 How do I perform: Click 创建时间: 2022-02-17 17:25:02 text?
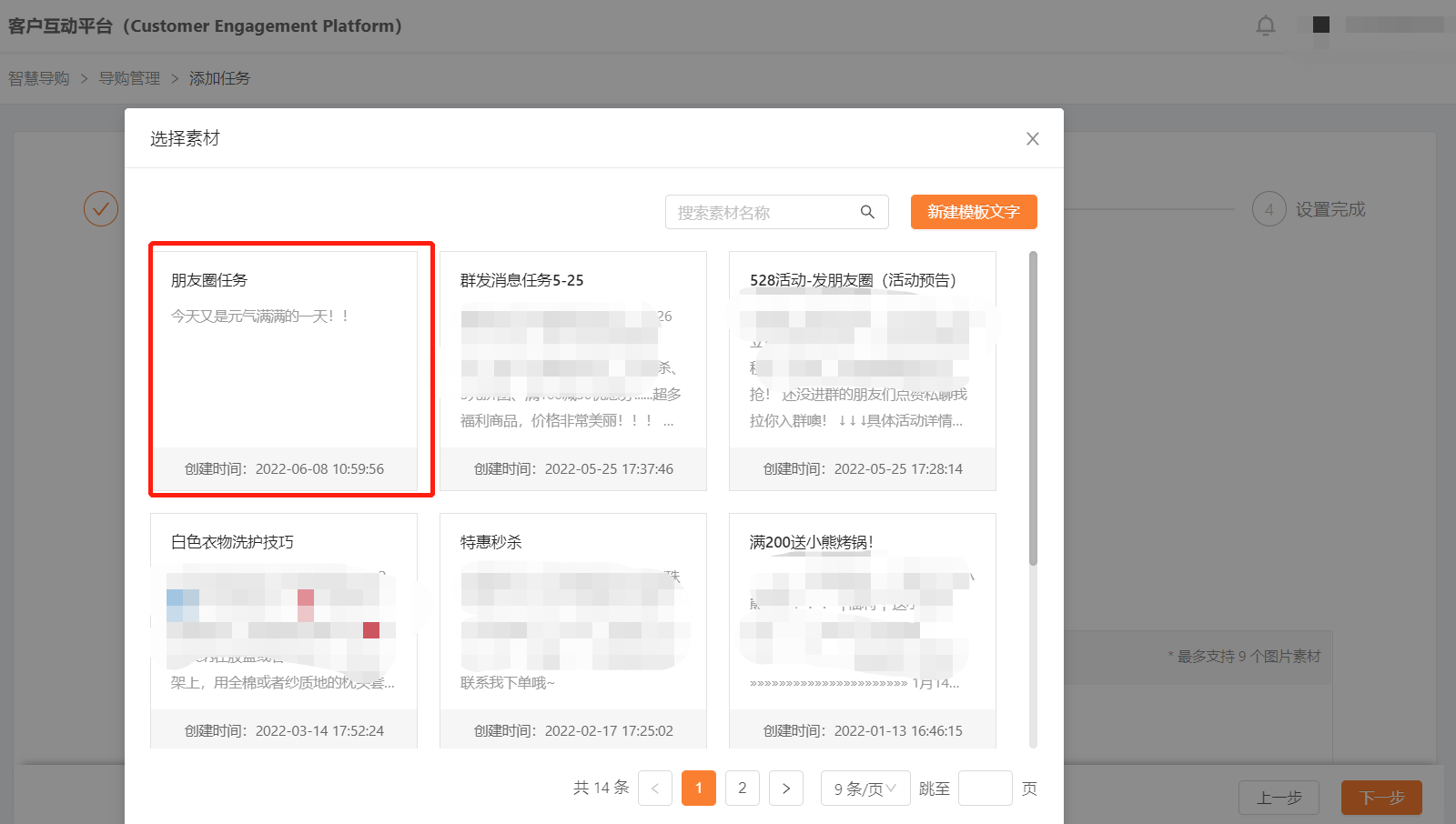point(573,731)
